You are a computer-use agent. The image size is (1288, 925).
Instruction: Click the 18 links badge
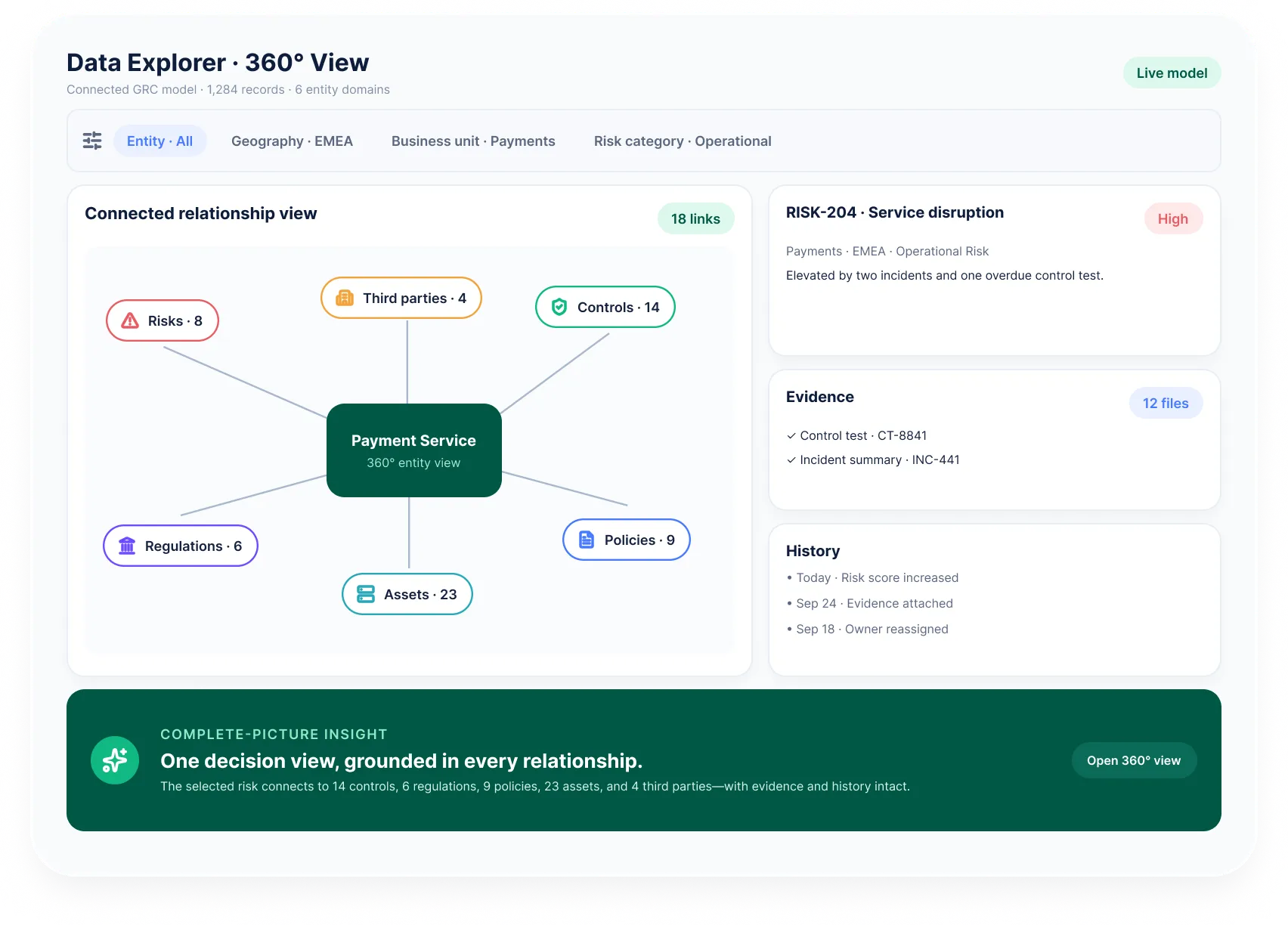(695, 218)
